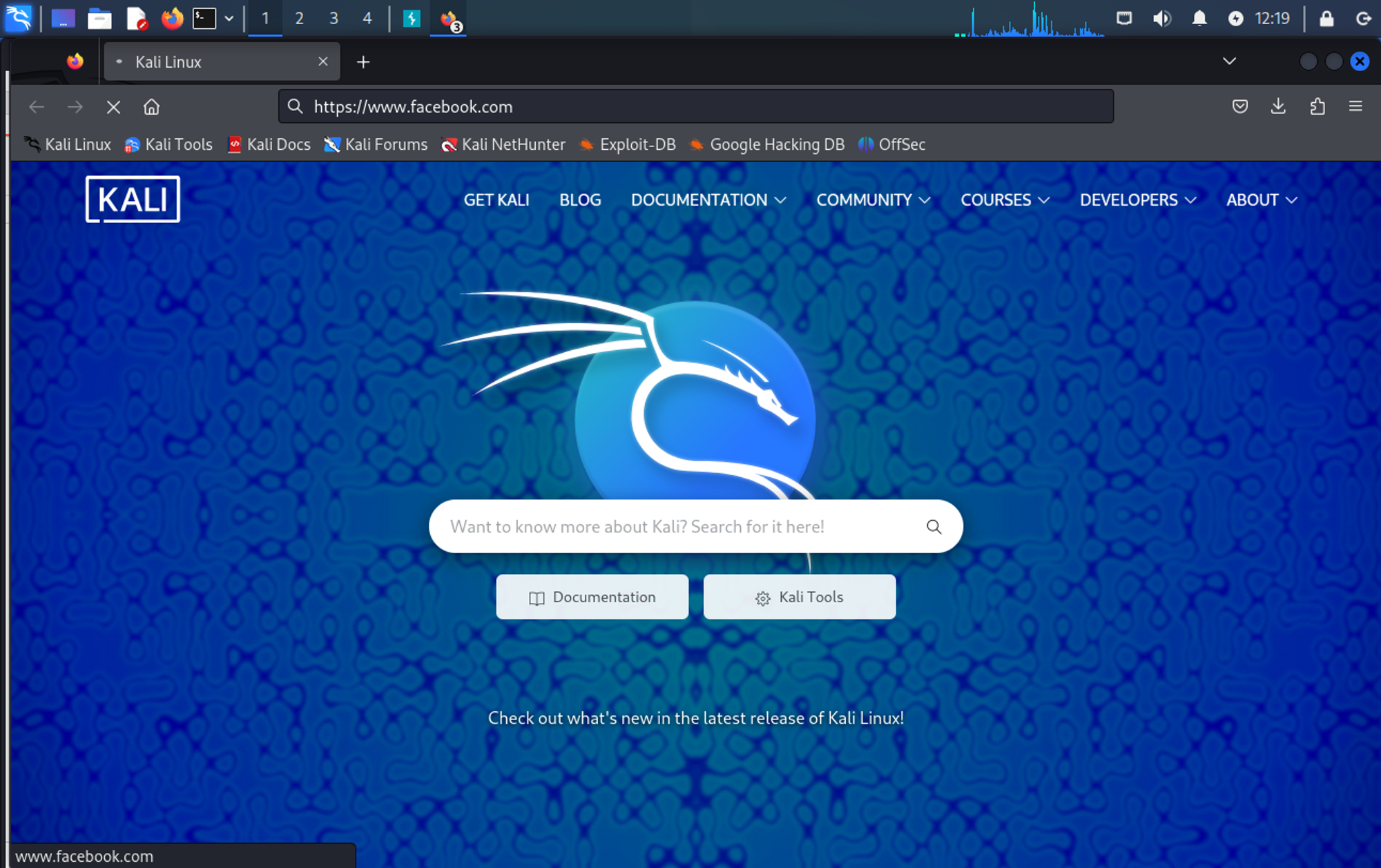Screen dimensions: 1381x868
Task: Open the terminal emulator from the taskbar
Action: click(x=204, y=18)
